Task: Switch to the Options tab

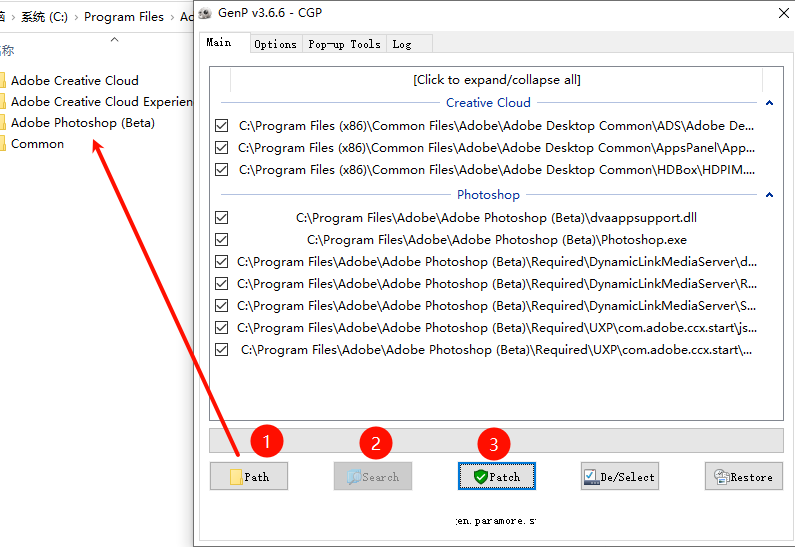Action: pos(275,44)
